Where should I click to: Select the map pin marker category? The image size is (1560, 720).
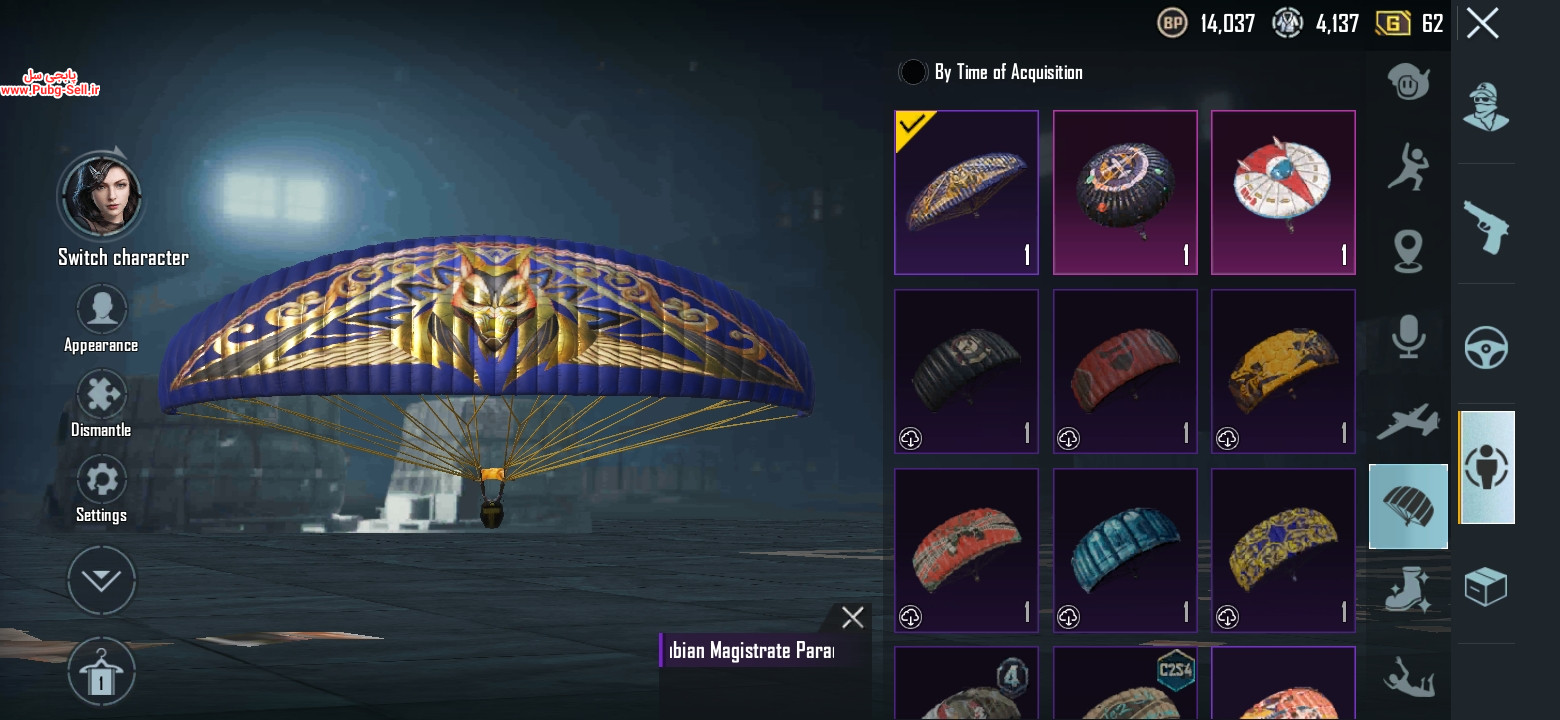tap(1408, 251)
